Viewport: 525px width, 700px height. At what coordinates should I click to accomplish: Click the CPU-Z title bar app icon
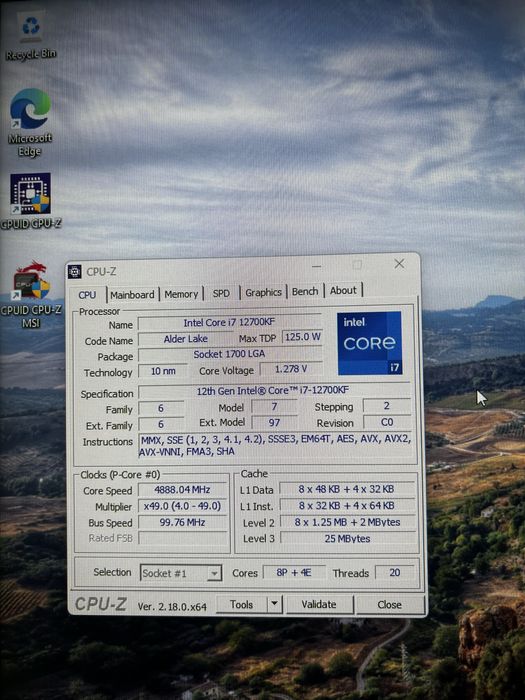(x=75, y=271)
